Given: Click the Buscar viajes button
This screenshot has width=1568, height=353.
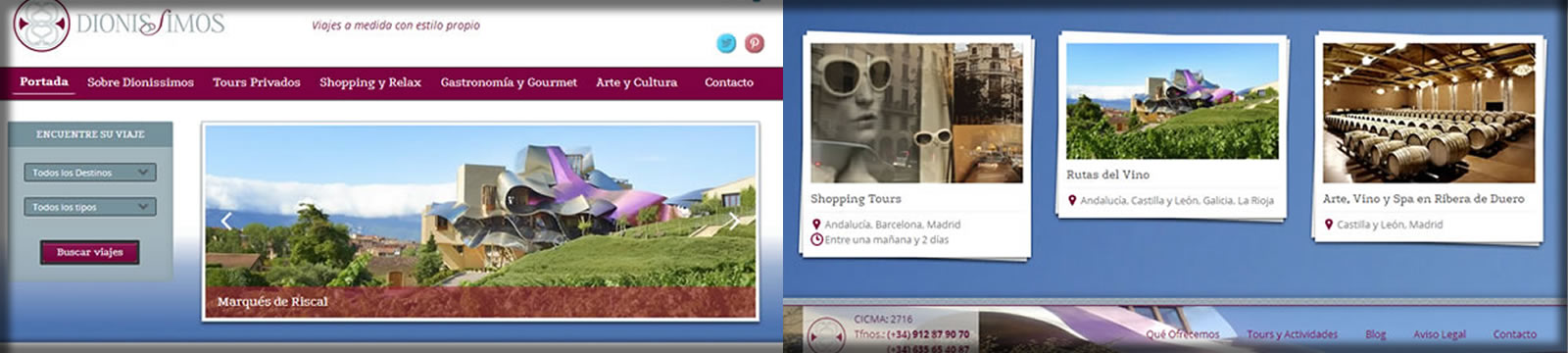Looking at the screenshot, I should click(x=89, y=252).
